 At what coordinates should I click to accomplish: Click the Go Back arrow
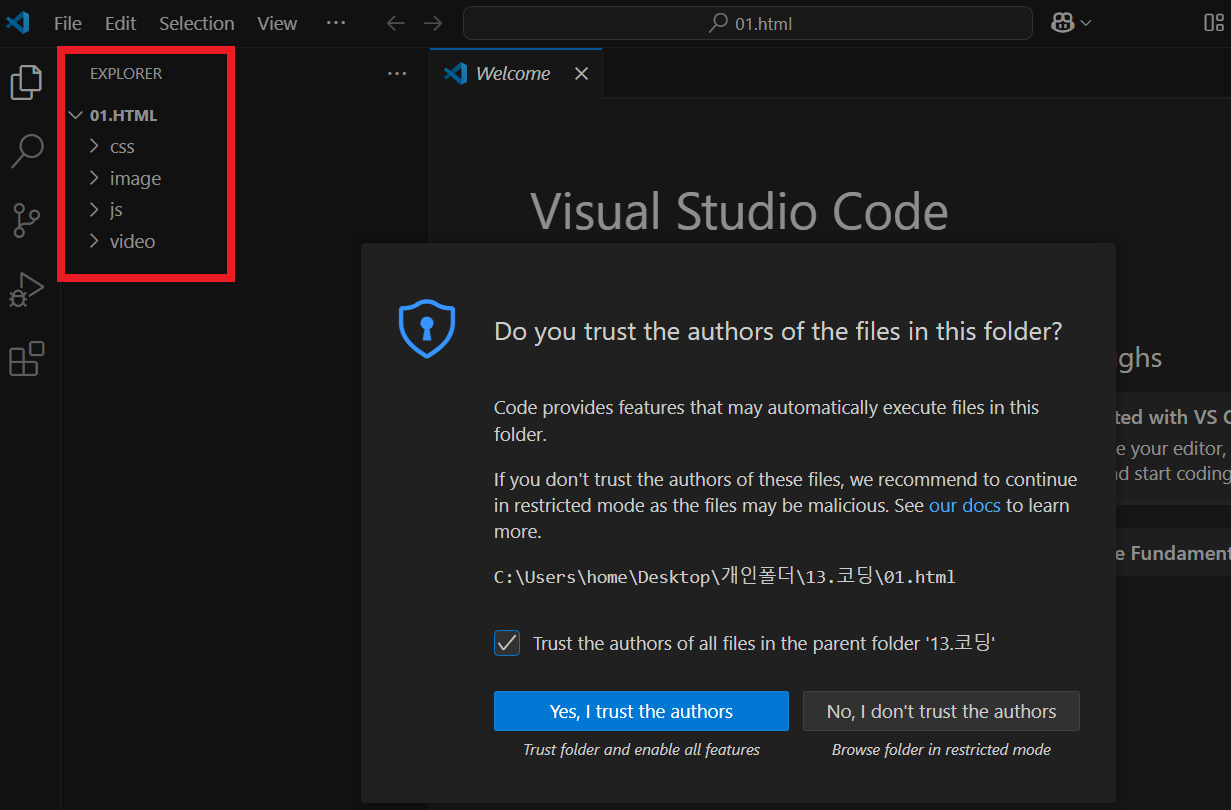(396, 23)
